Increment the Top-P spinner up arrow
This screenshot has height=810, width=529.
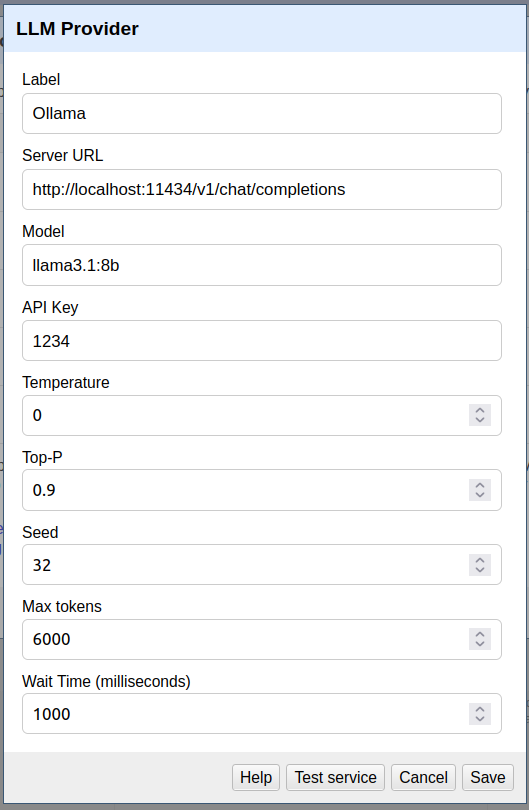pyautogui.click(x=479, y=485)
